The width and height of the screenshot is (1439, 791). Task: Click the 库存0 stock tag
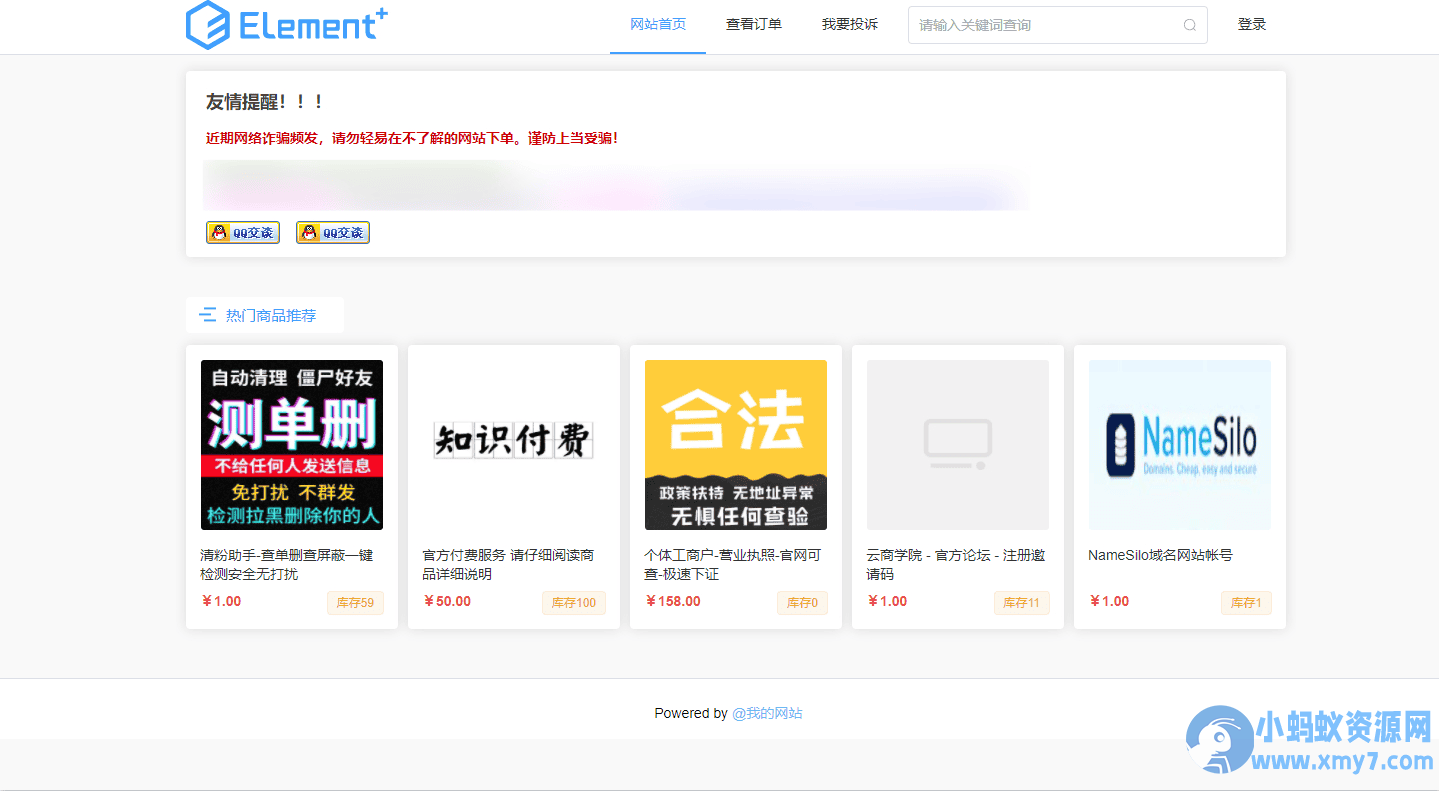(x=802, y=603)
